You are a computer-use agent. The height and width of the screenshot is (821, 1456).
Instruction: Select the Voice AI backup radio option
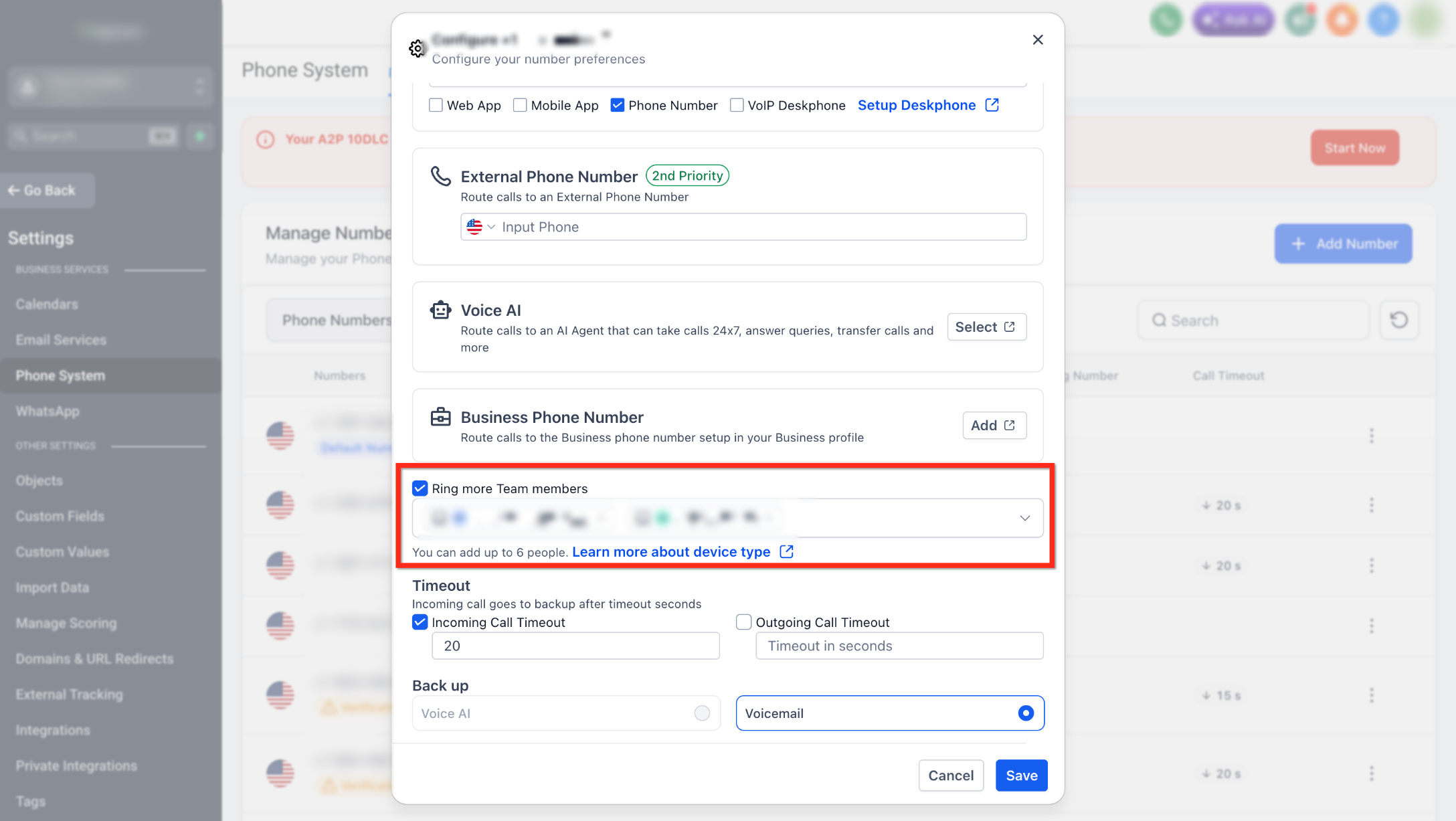tap(702, 713)
